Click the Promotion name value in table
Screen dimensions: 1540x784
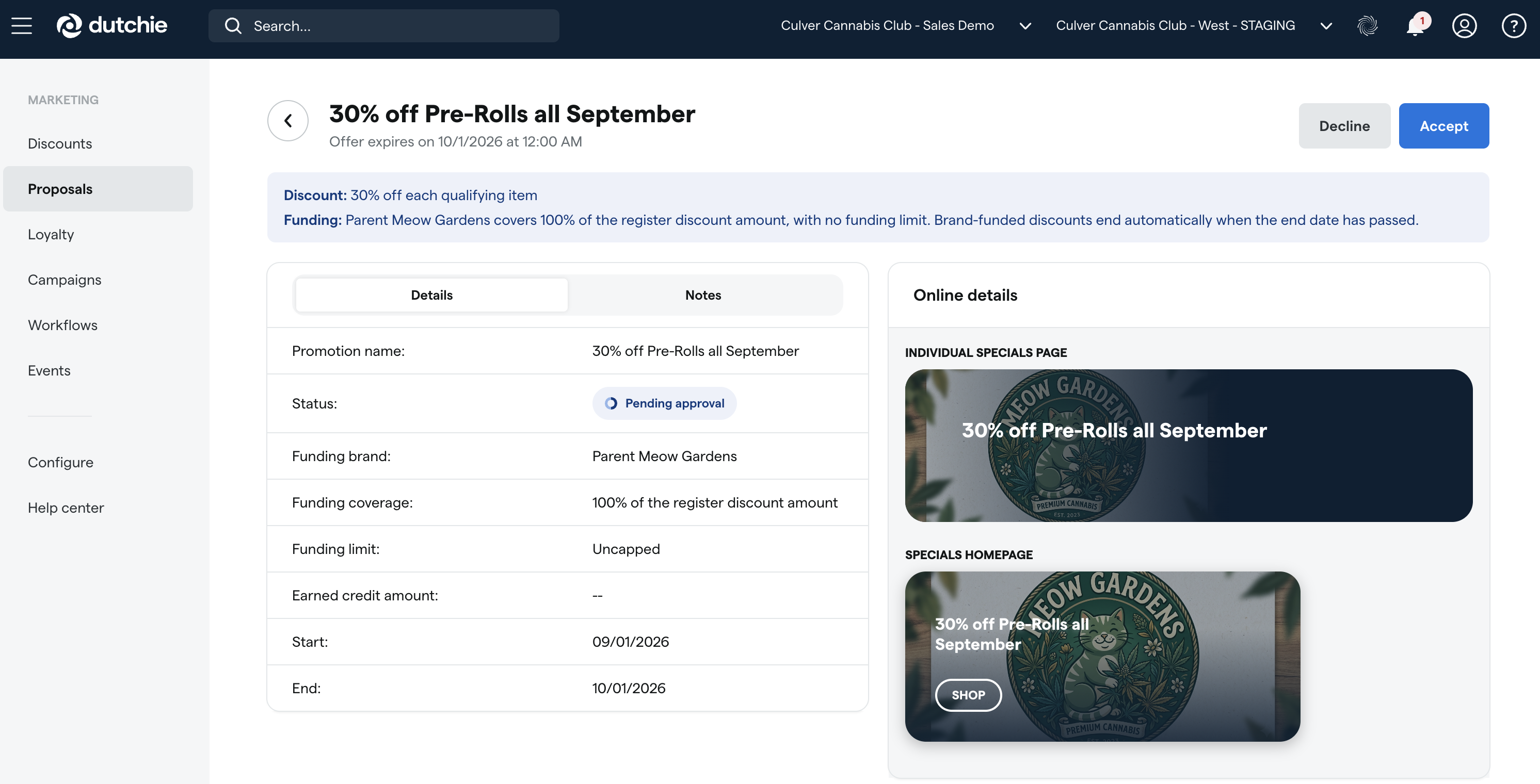(696, 351)
